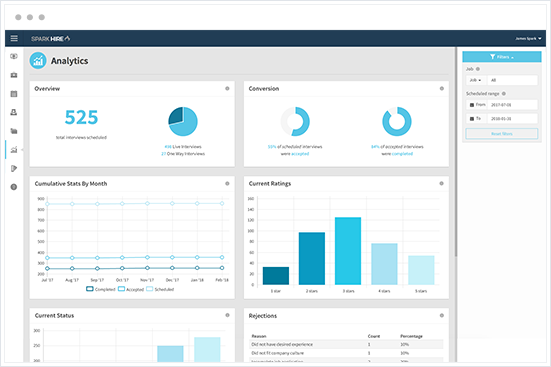
Task: Click the Overview card info icon
Action: [227, 89]
